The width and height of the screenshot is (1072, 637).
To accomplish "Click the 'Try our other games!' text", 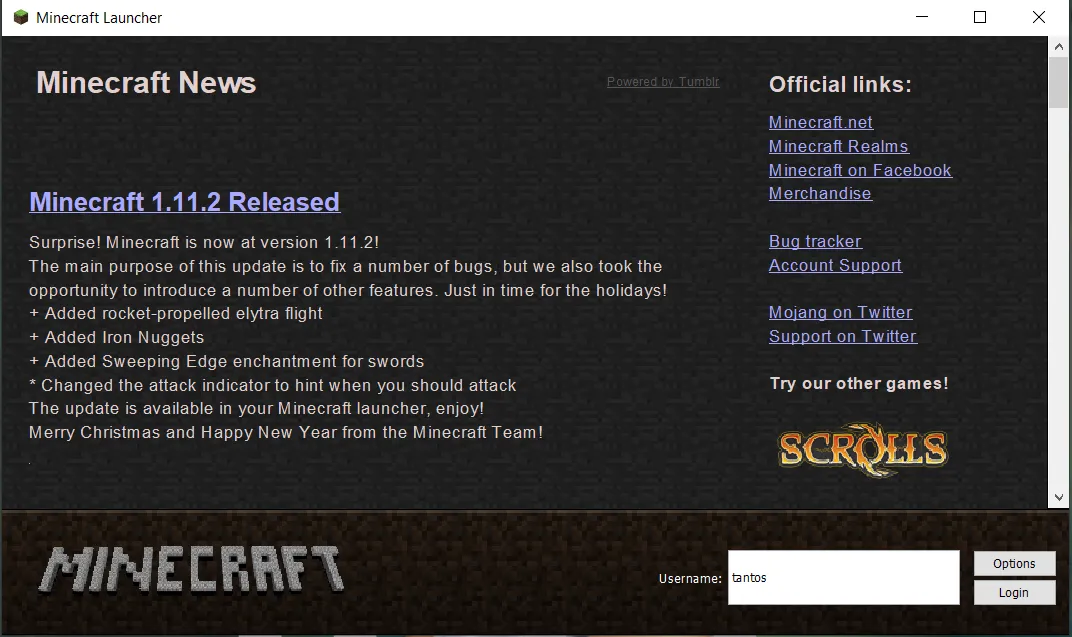I will [859, 383].
